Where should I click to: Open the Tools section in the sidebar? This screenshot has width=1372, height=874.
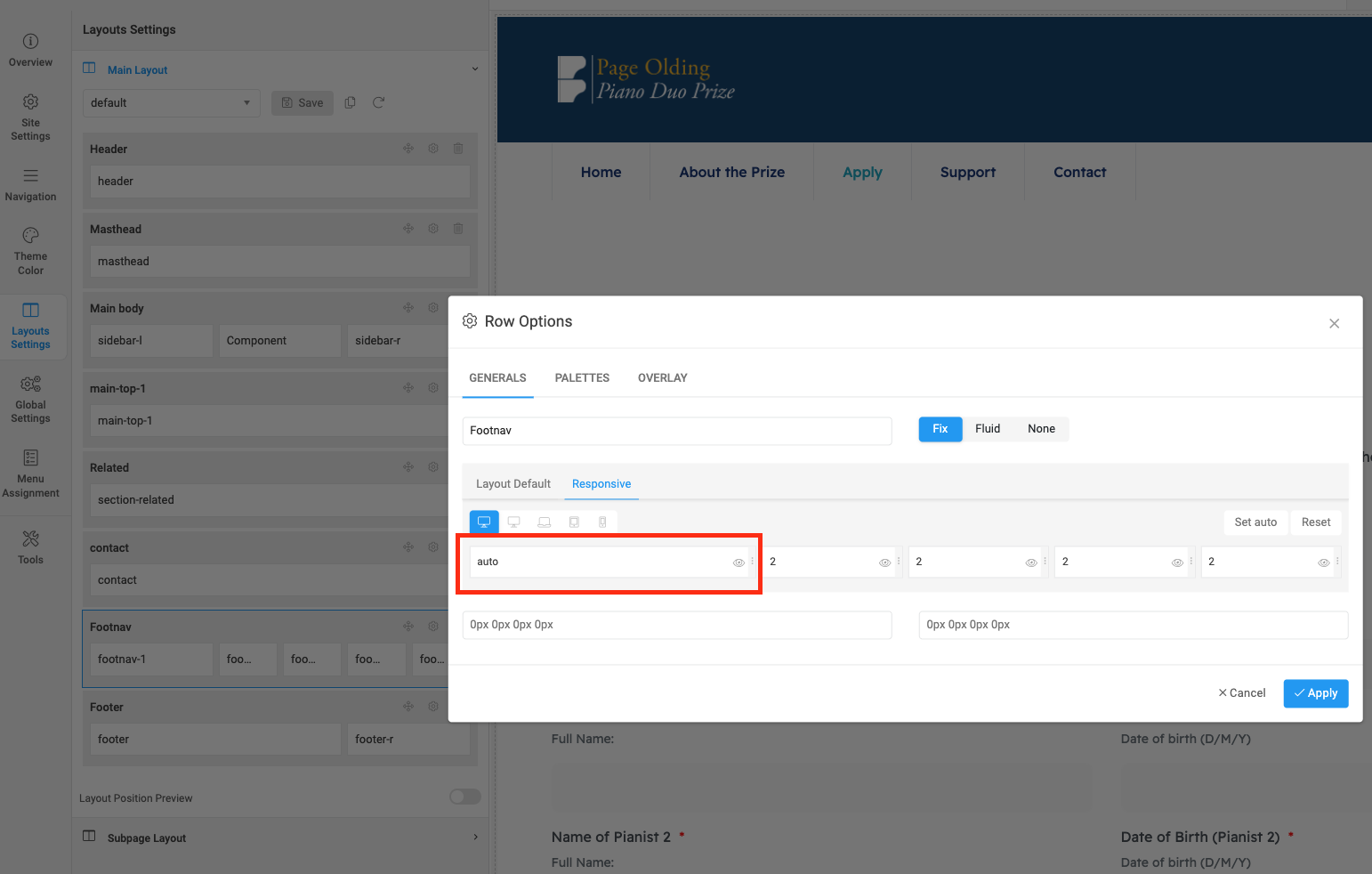(x=30, y=547)
